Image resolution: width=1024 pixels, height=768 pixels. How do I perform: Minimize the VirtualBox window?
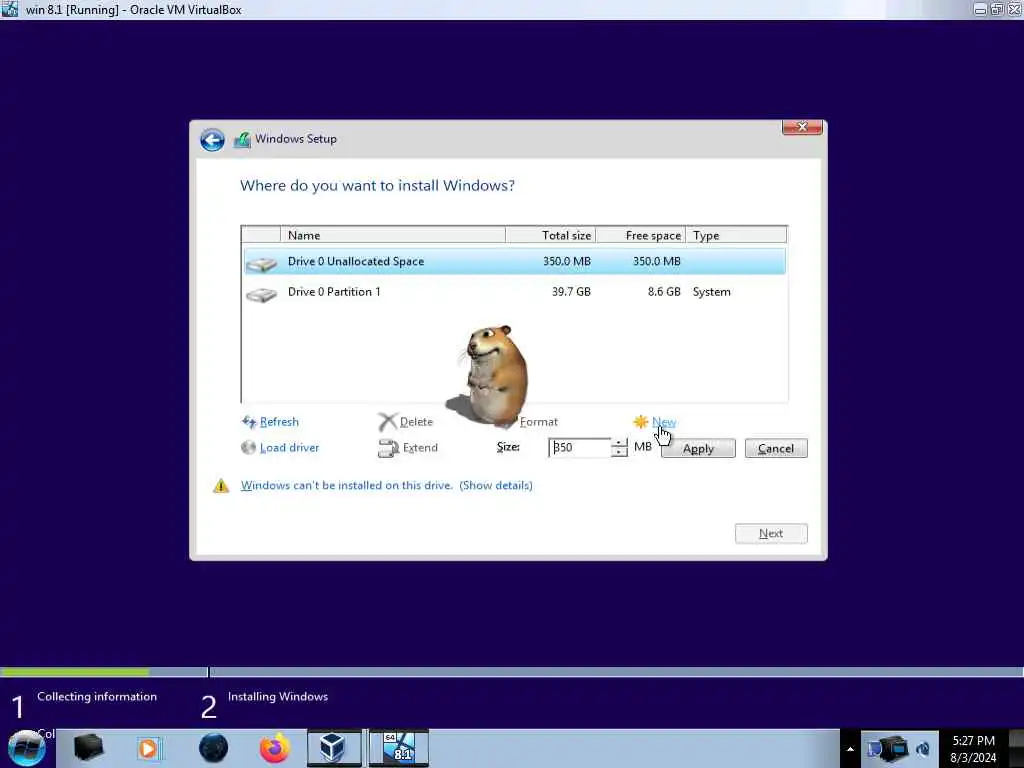[x=980, y=9]
